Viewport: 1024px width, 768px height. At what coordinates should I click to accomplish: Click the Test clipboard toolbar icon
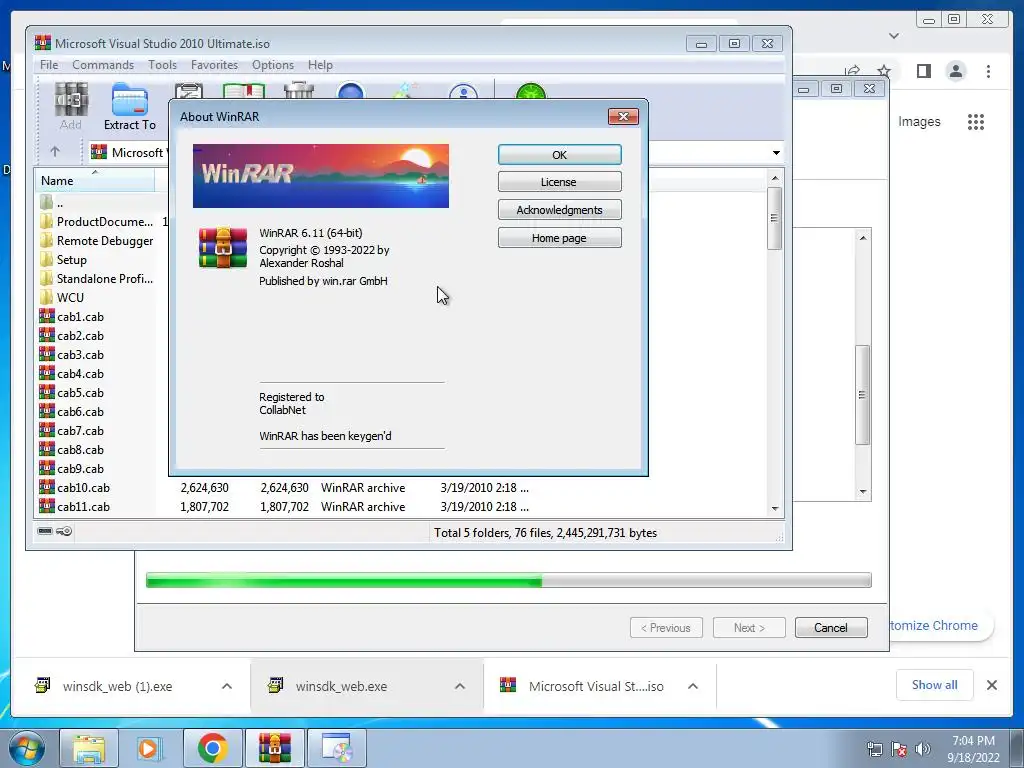click(189, 91)
